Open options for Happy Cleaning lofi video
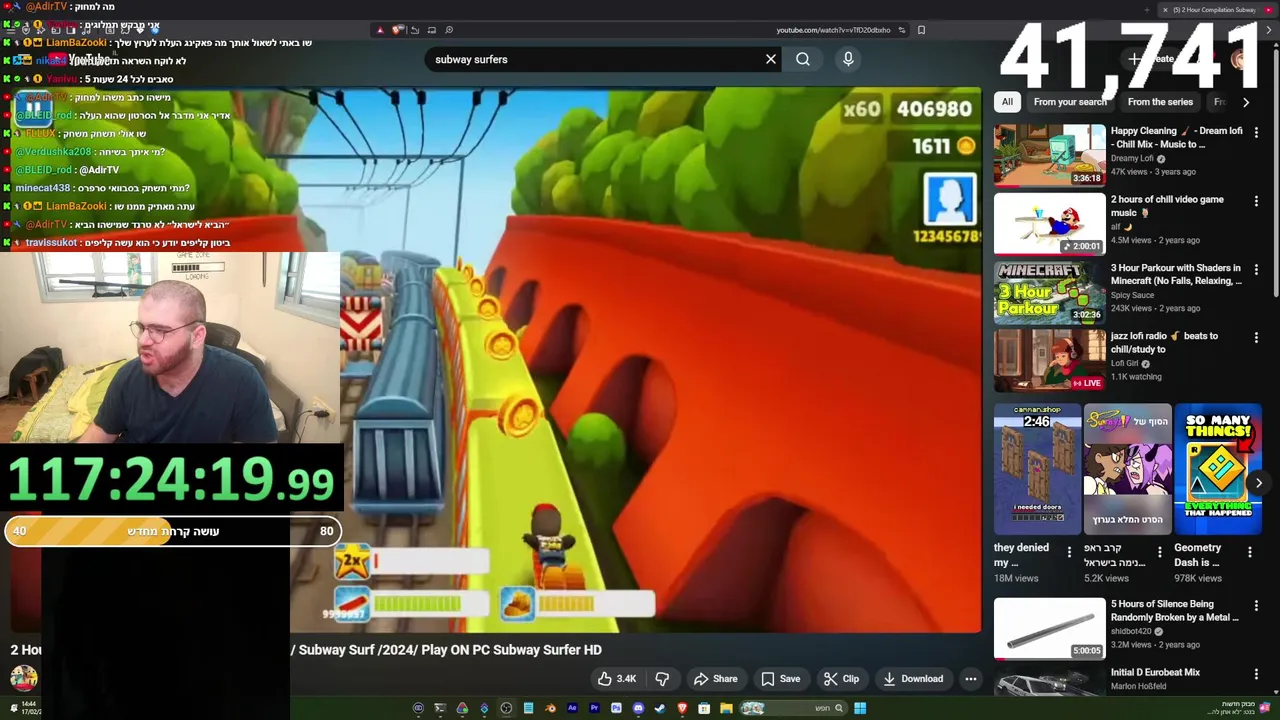The height and width of the screenshot is (720, 1280). pos(1256,132)
